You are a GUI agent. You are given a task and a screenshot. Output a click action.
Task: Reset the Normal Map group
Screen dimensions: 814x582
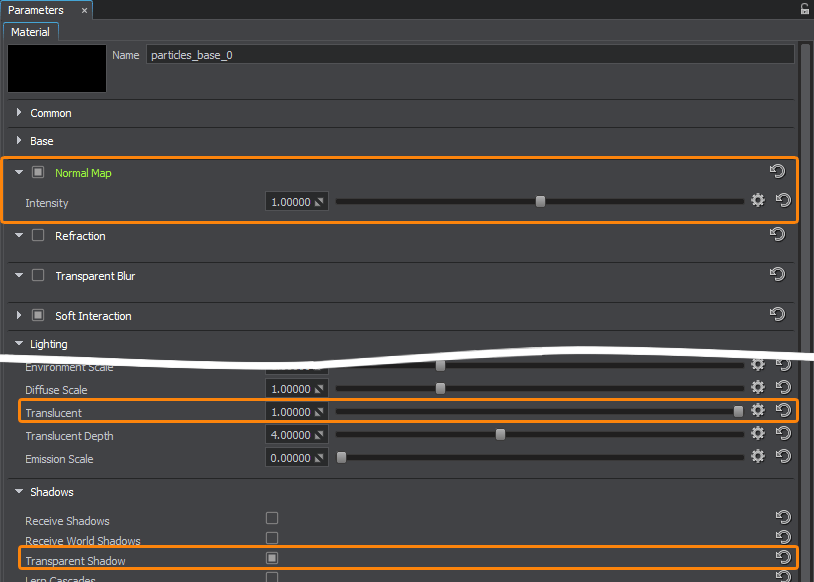click(777, 171)
